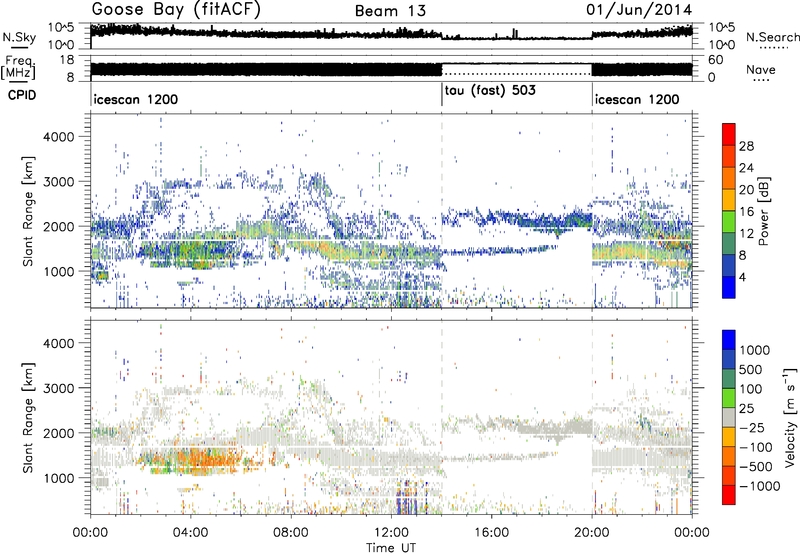Select the light green 12–16 dB colorbar segment
Viewport: 800px width, 554px height.
pos(729,221)
